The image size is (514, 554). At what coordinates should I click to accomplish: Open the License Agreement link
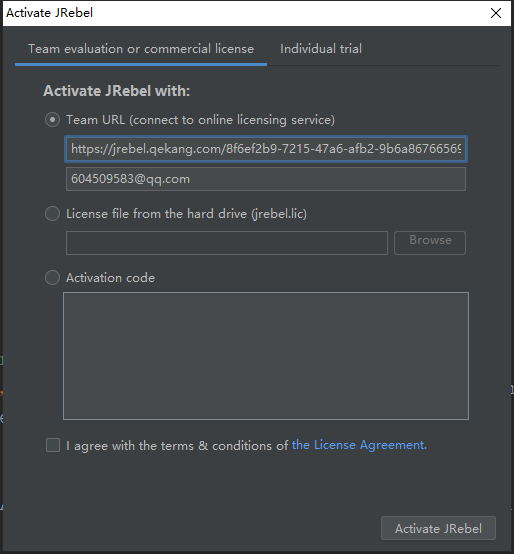(x=359, y=445)
